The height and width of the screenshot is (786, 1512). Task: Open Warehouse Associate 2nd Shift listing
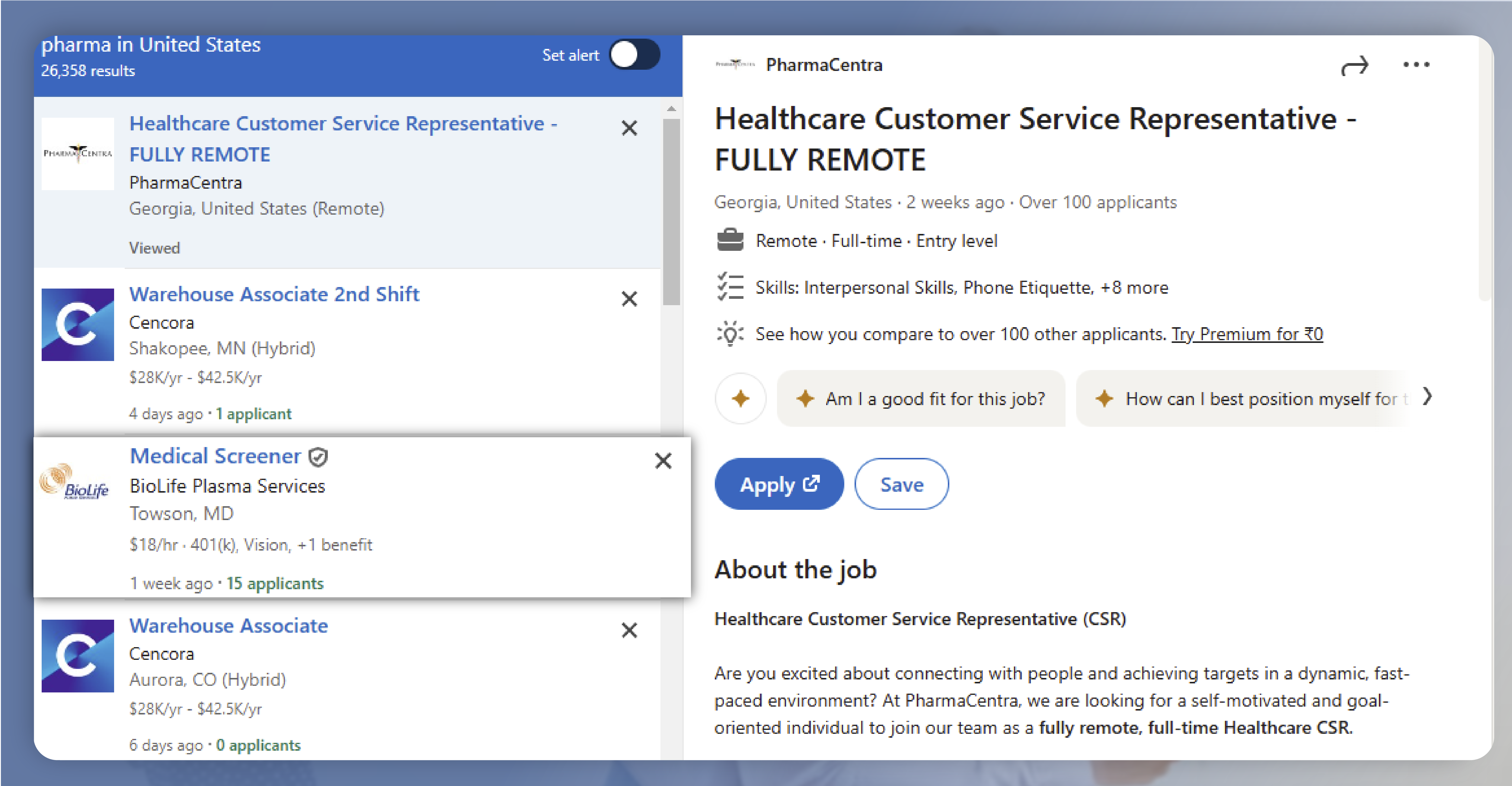(274, 294)
